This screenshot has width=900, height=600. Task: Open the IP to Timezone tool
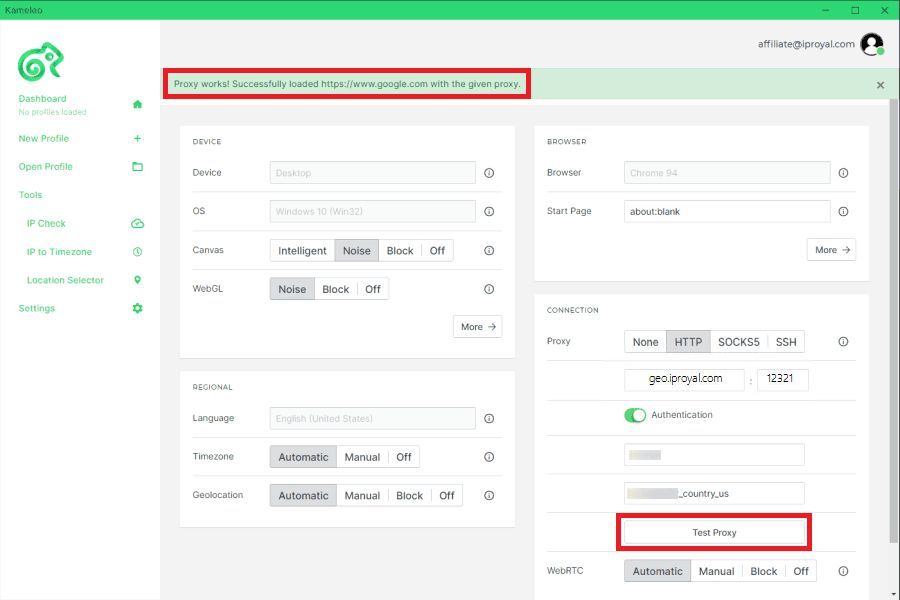coord(59,251)
